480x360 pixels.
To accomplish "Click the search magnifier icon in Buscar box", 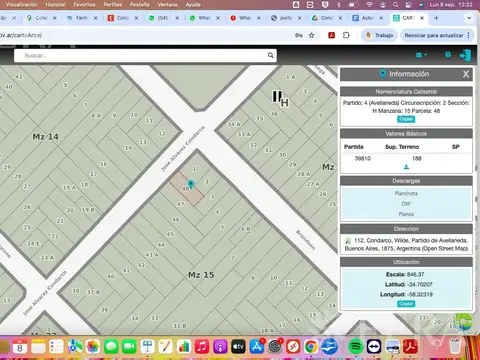I will (x=270, y=55).
